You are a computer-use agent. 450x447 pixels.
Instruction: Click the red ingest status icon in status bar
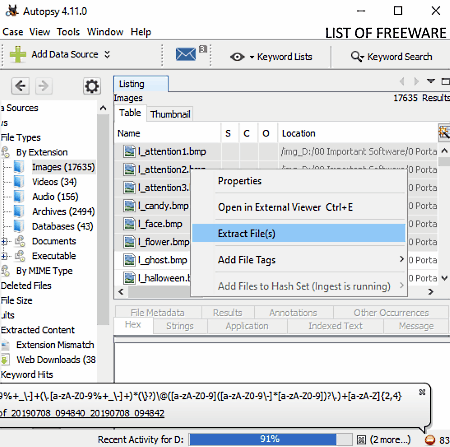(430, 440)
